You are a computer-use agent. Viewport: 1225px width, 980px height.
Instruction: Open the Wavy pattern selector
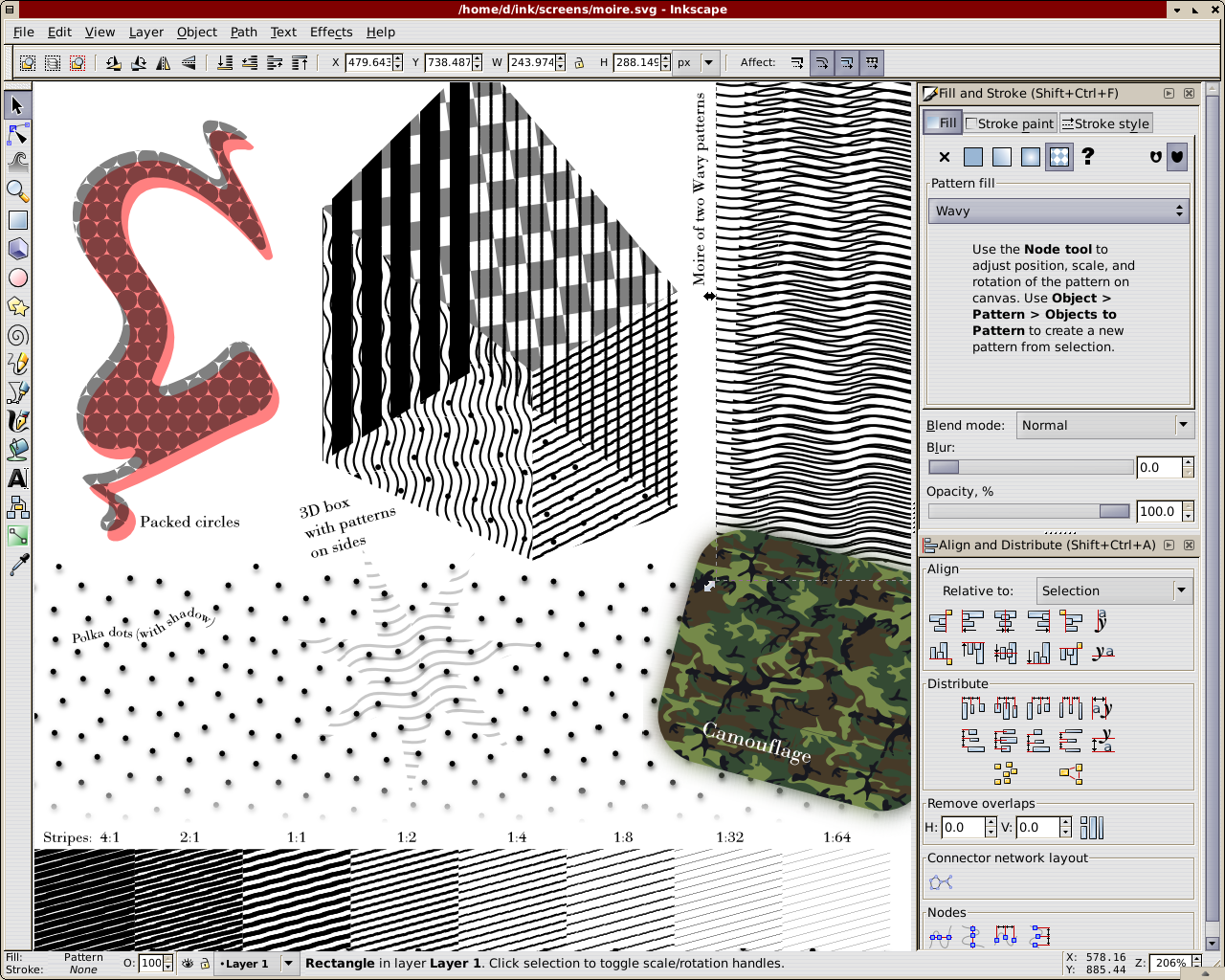click(x=1058, y=211)
